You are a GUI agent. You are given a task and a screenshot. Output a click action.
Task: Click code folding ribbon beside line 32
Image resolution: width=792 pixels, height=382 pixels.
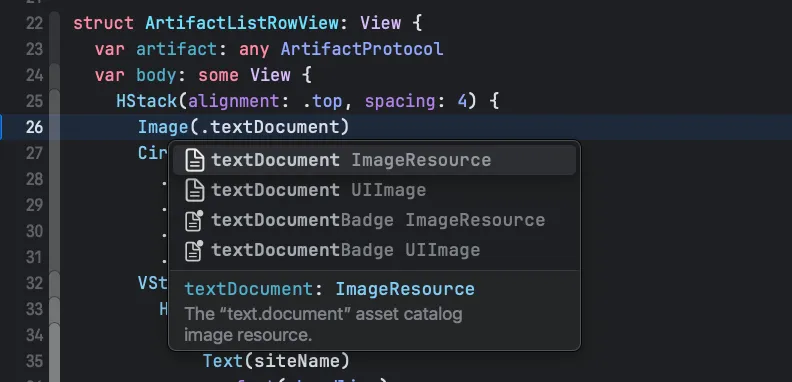55,283
